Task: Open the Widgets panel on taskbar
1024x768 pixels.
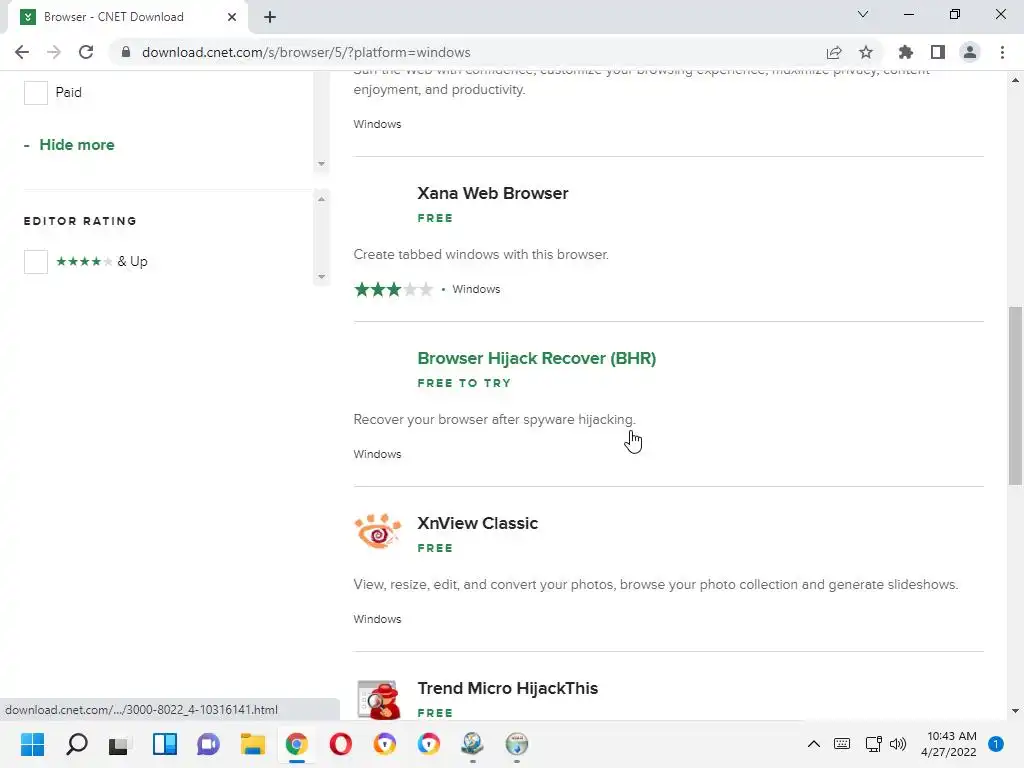Action: click(165, 744)
